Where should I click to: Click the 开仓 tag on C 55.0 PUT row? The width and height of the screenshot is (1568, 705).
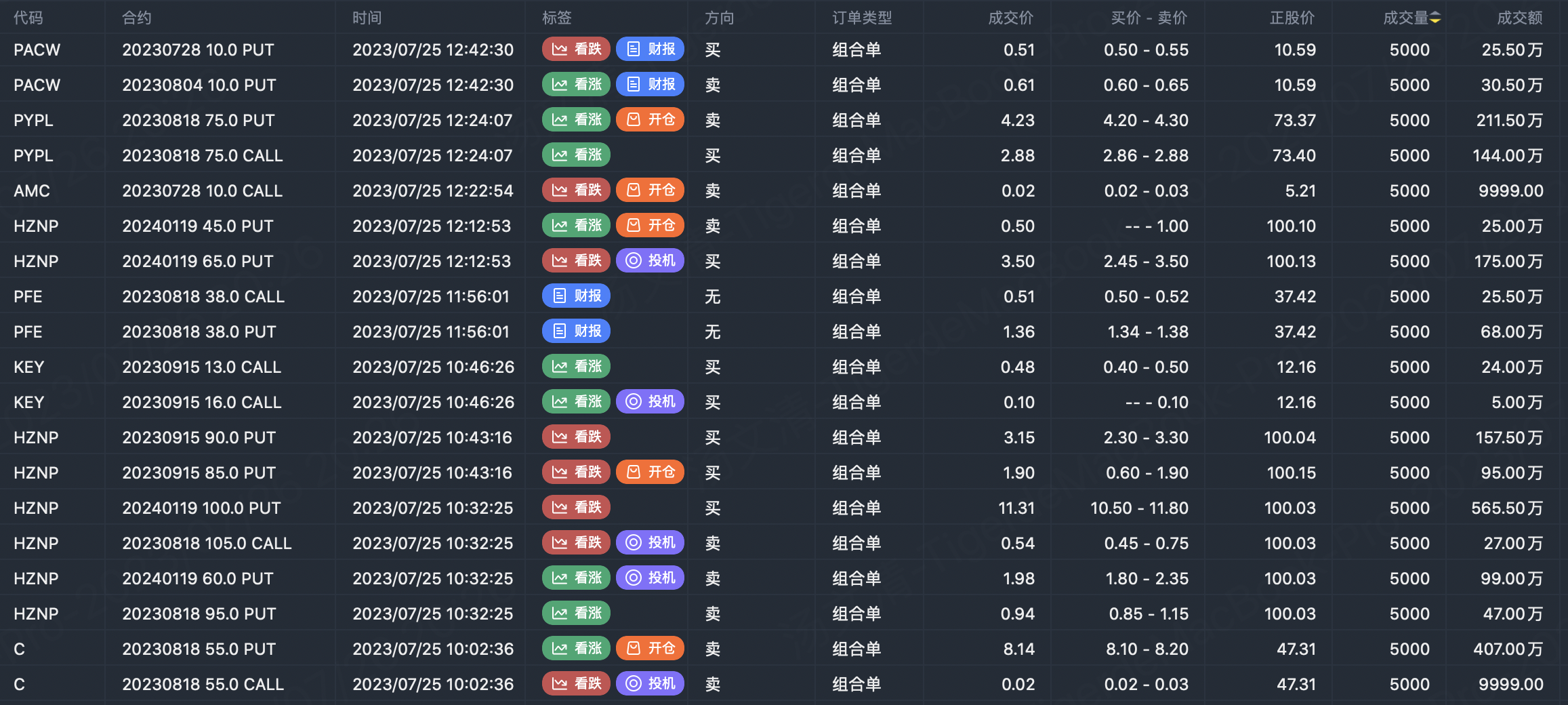pyautogui.click(x=651, y=649)
